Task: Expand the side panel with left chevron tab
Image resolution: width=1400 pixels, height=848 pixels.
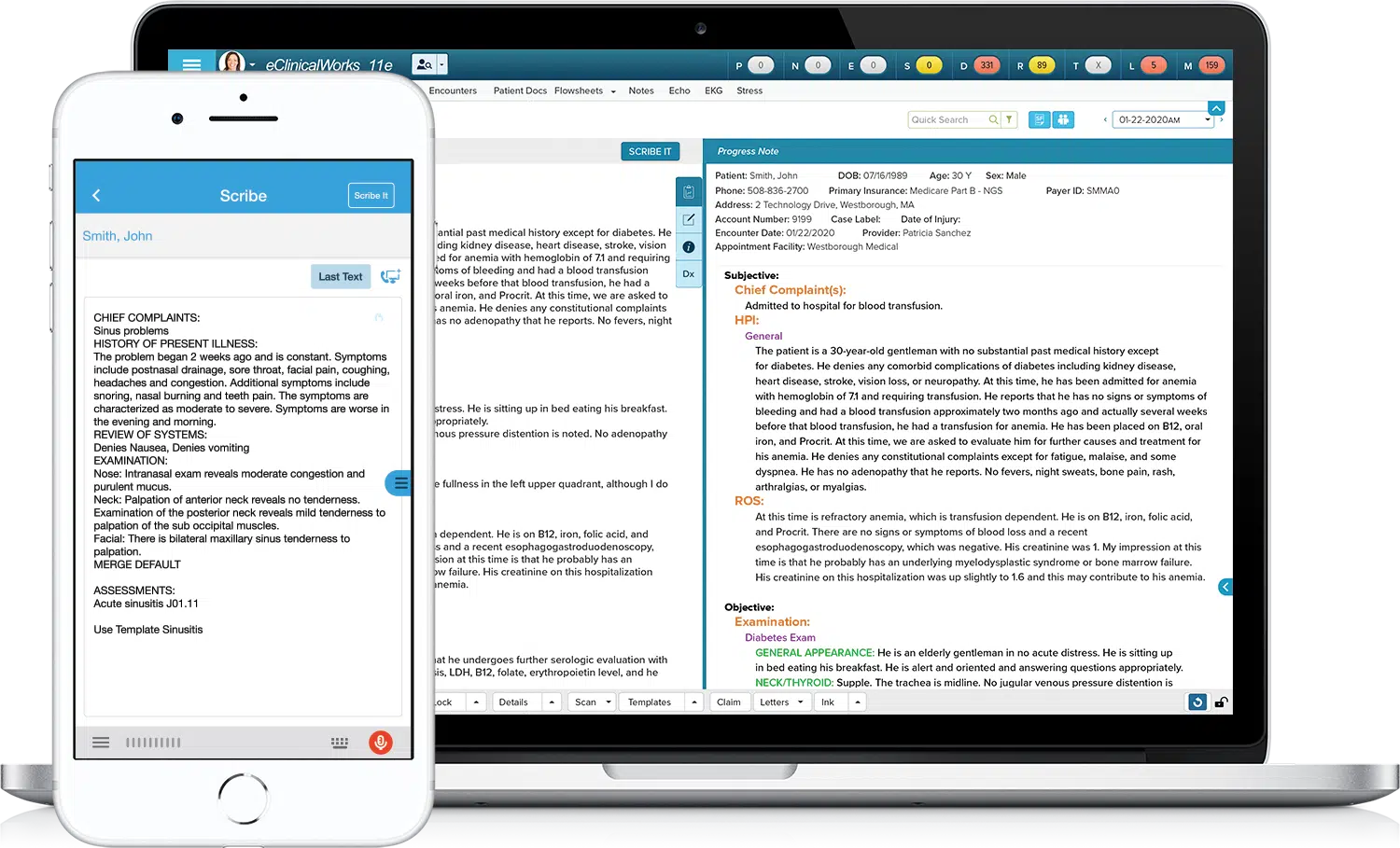Action: [1225, 587]
